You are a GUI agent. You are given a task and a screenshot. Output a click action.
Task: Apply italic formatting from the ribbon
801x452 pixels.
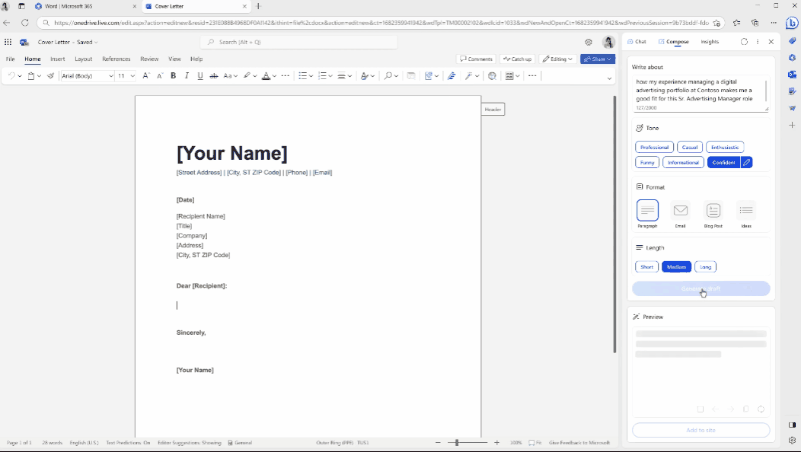[x=187, y=76]
